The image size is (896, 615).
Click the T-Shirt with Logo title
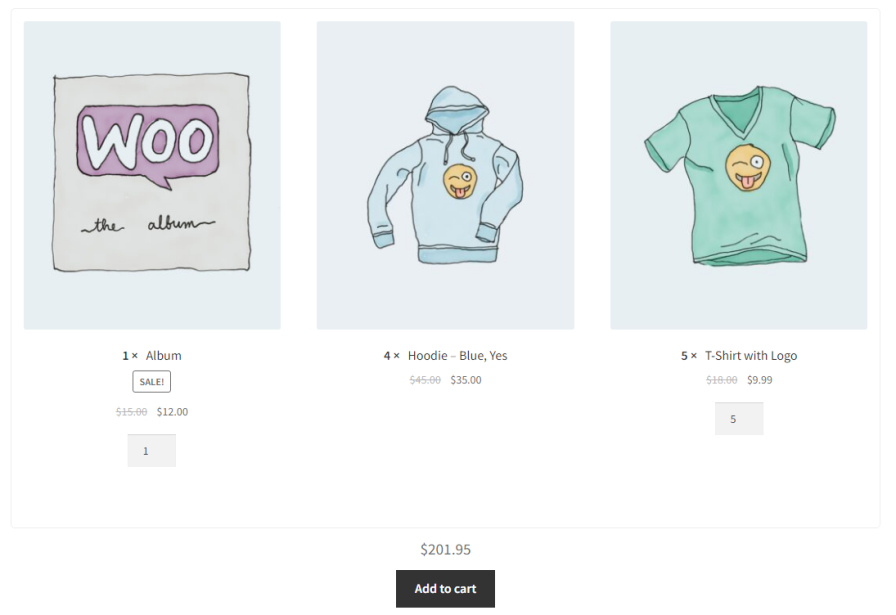click(x=751, y=356)
